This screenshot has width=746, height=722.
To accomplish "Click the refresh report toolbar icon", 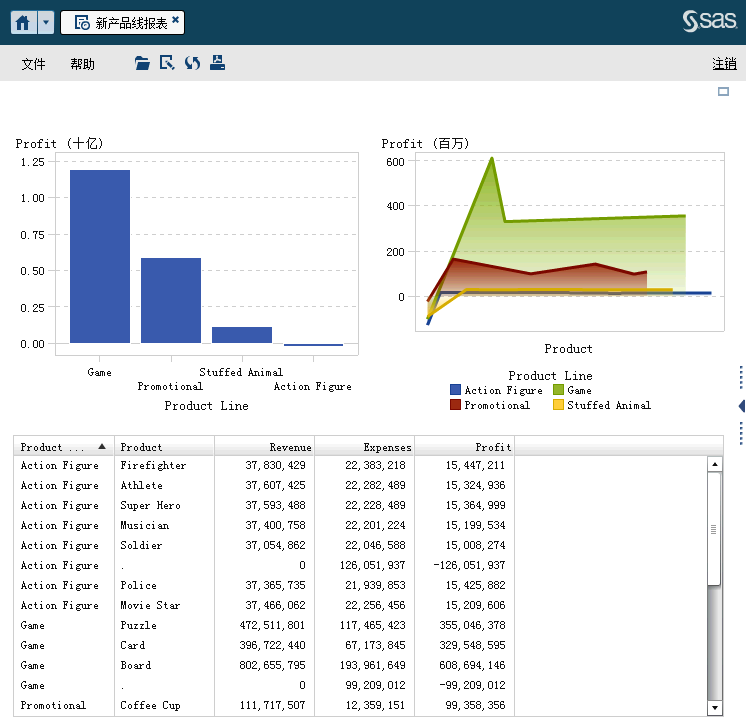I will click(x=192, y=63).
